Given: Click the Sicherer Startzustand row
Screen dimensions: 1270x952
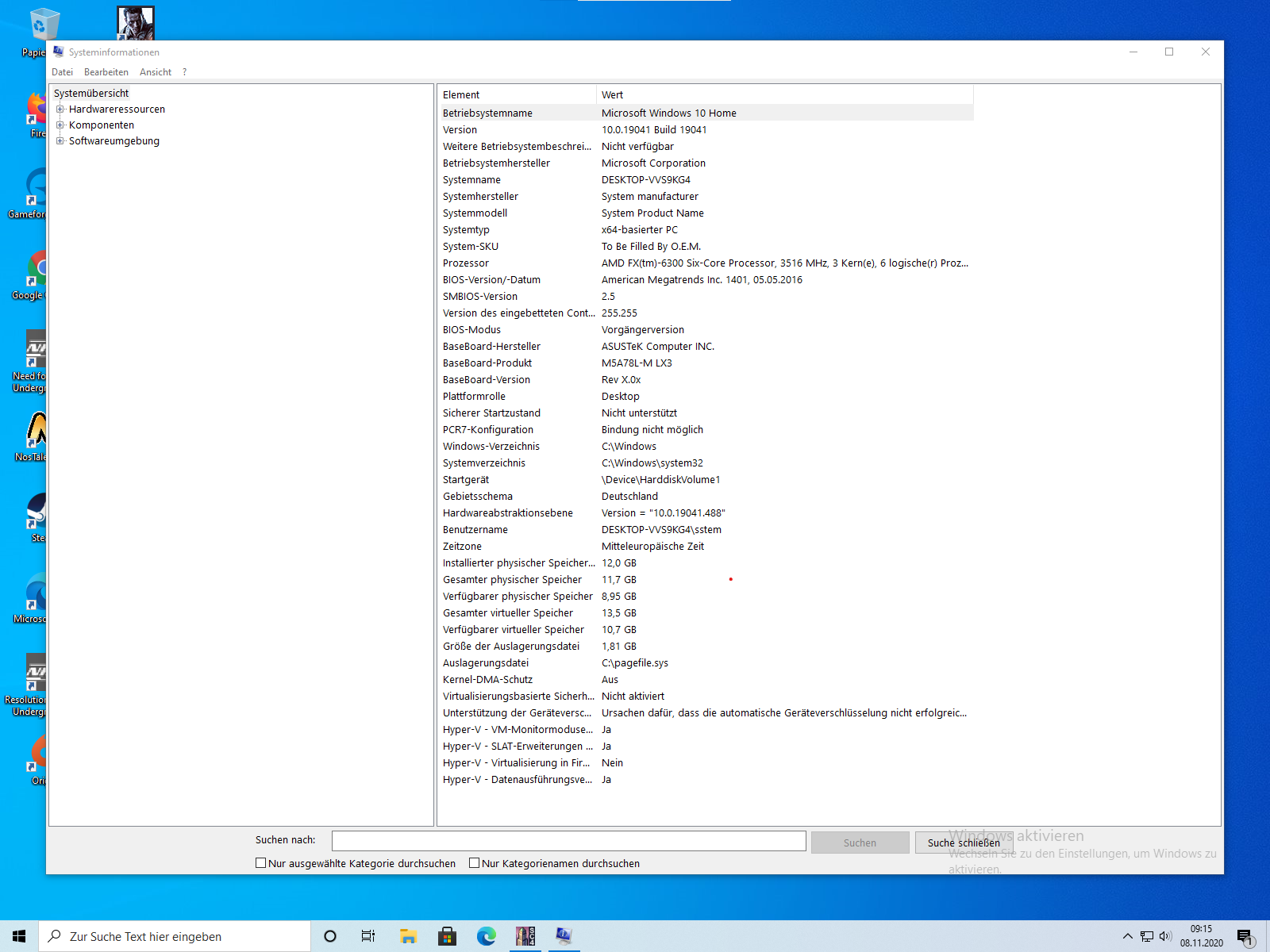Looking at the screenshot, I should (706, 413).
